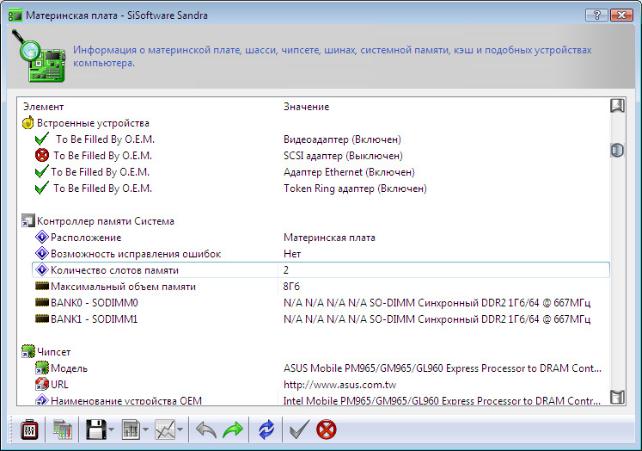Click the Значение column header
This screenshot has height=451, width=642.
(306, 107)
